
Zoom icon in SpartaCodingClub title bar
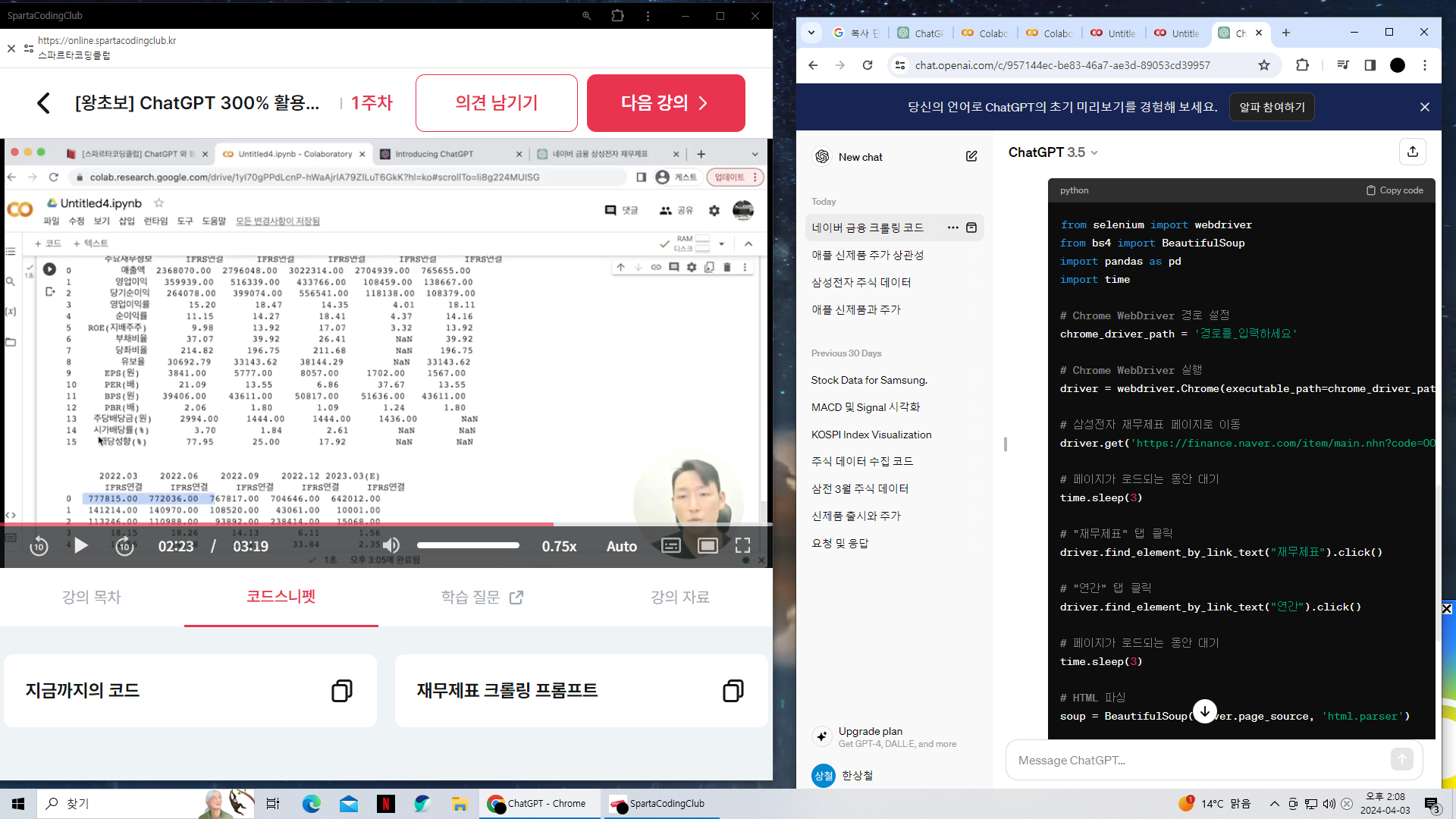[586, 16]
